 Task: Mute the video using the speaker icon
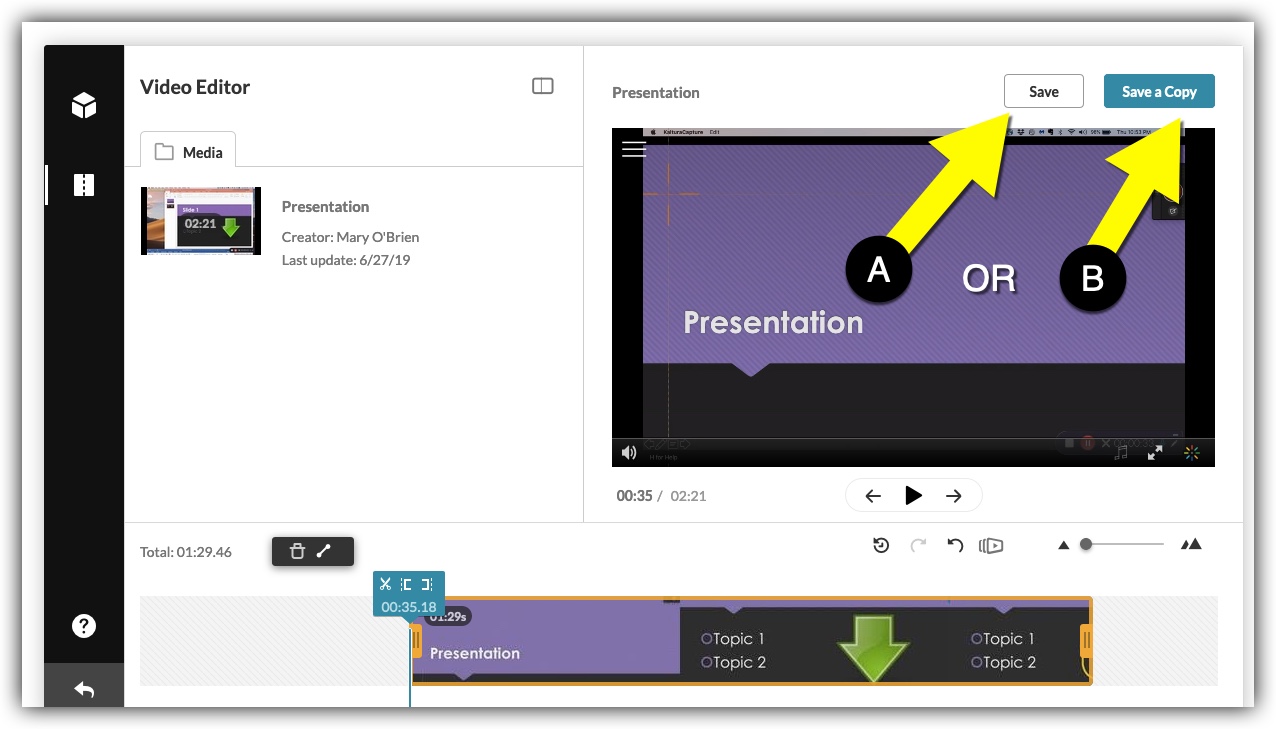(629, 453)
